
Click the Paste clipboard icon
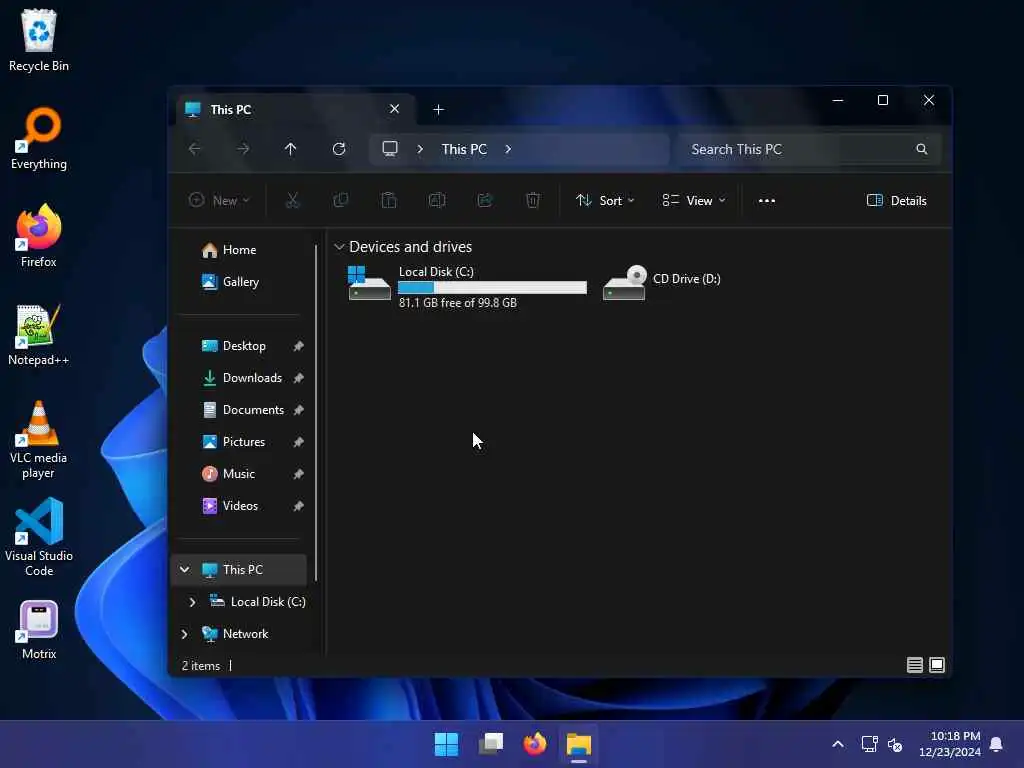coord(389,200)
